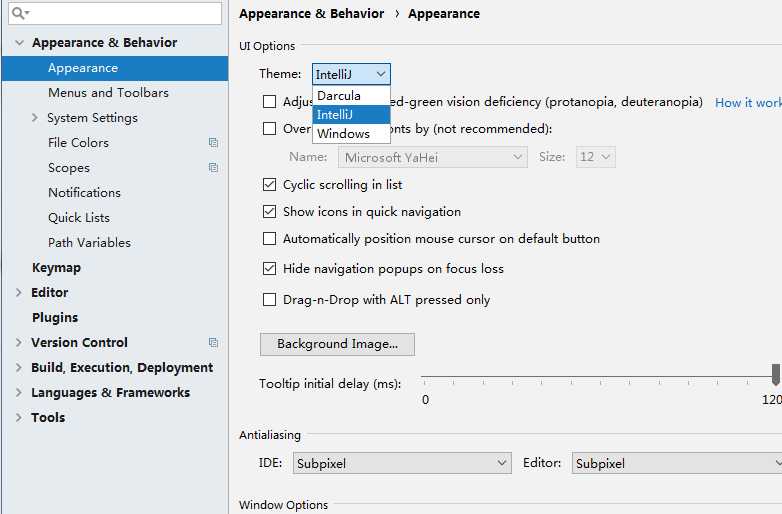
Task: Click the search magnifier icon
Action: coord(19,13)
